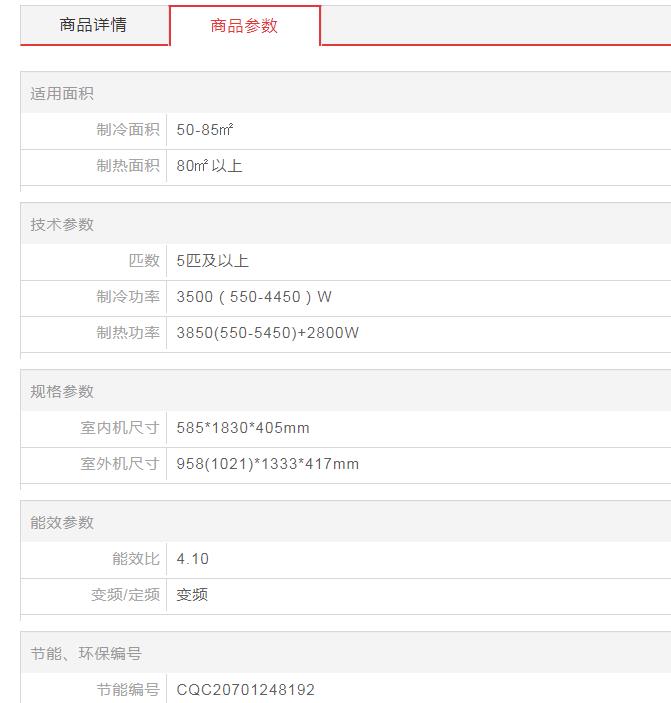Click the 3500 (550-4450) W cooling power value
Screen dimensions: 671x703
pyautogui.click(x=254, y=297)
